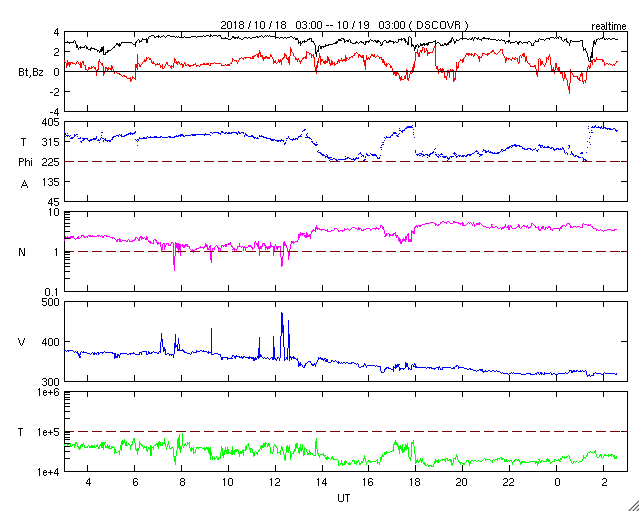Click the '405' tick value on Phi panel

51,122
